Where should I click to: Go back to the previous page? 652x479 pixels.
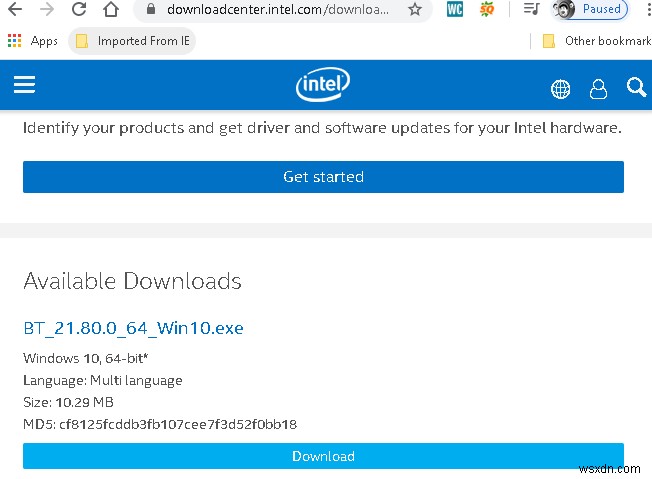[x=15, y=9]
